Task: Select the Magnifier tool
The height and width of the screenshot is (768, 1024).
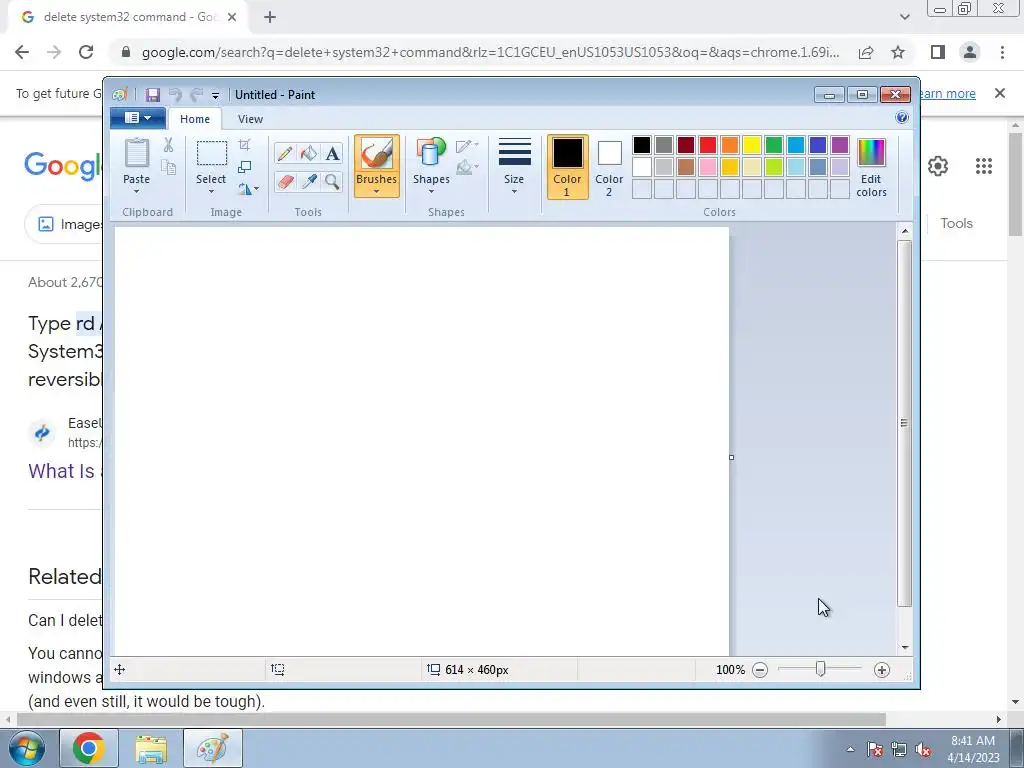Action: point(332,181)
